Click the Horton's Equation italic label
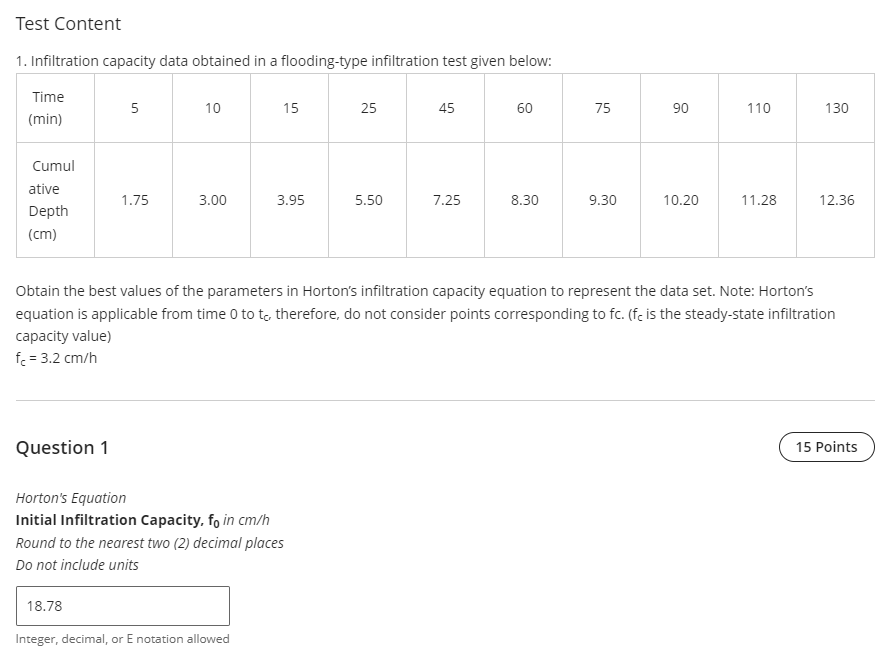The image size is (890, 672). coord(70,497)
